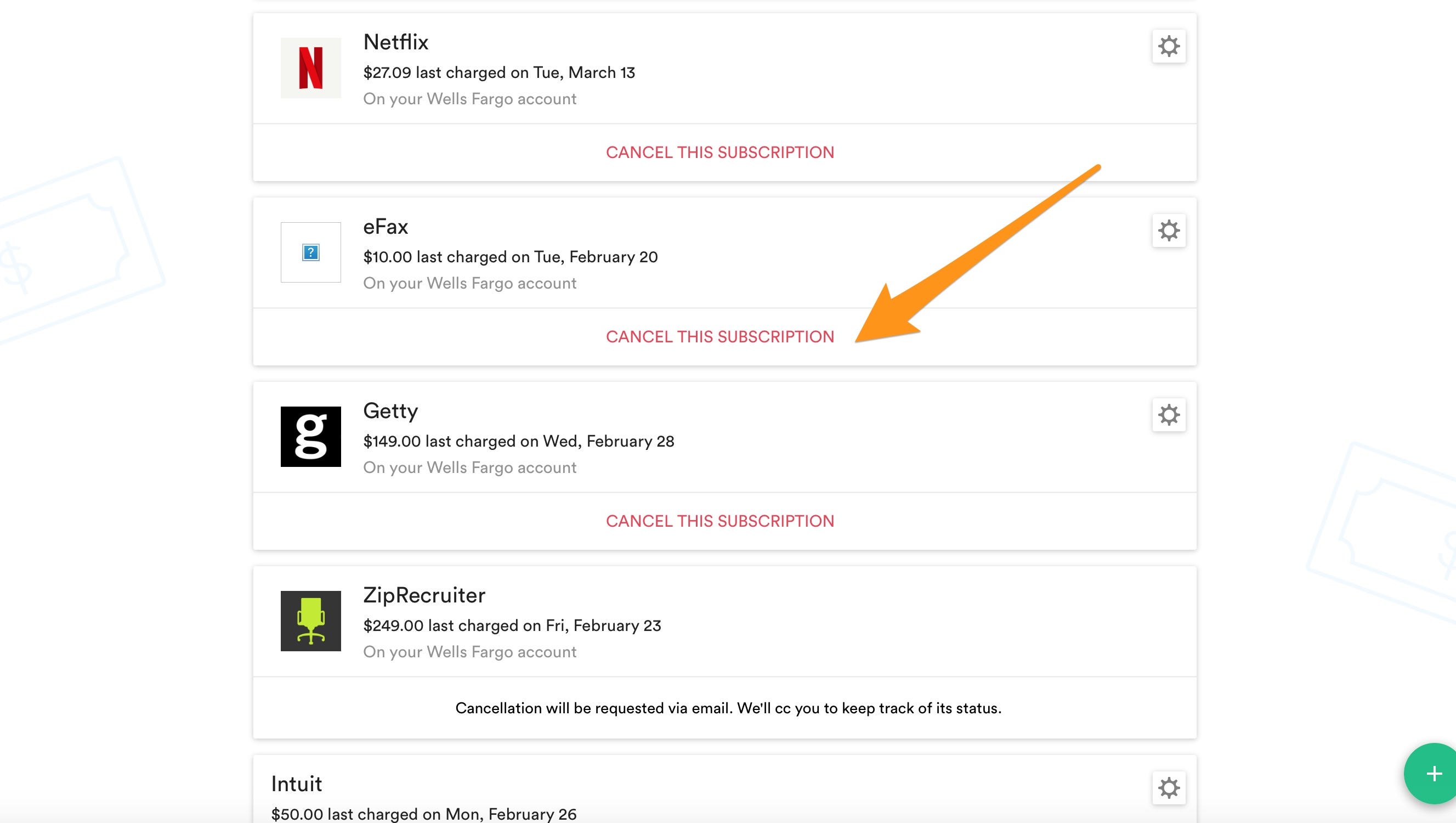This screenshot has width=1456, height=823.
Task: Select the eFax title text
Action: 386,226
